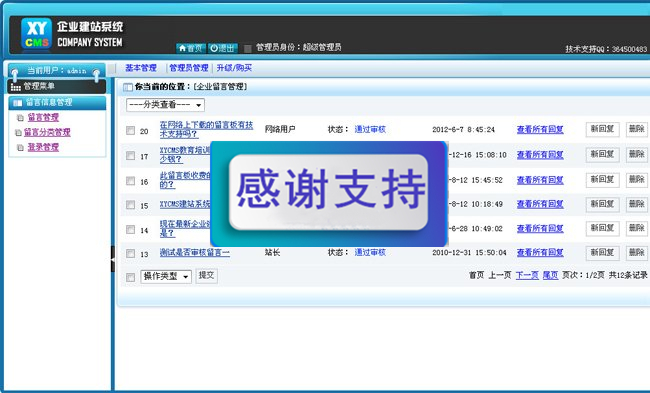Click the 感谢支持 popup banner

tap(329, 194)
